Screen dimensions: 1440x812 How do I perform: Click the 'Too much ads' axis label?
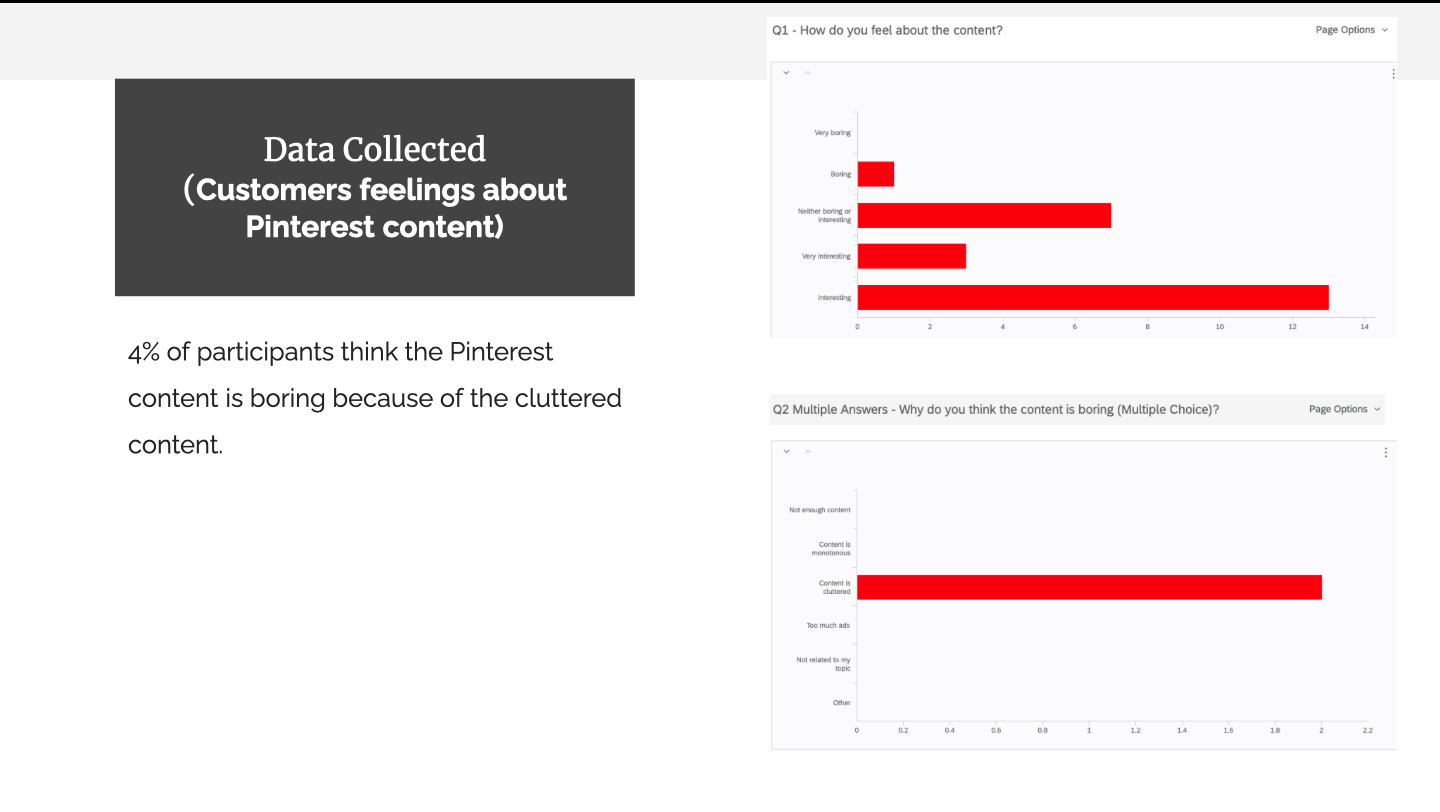pos(828,626)
